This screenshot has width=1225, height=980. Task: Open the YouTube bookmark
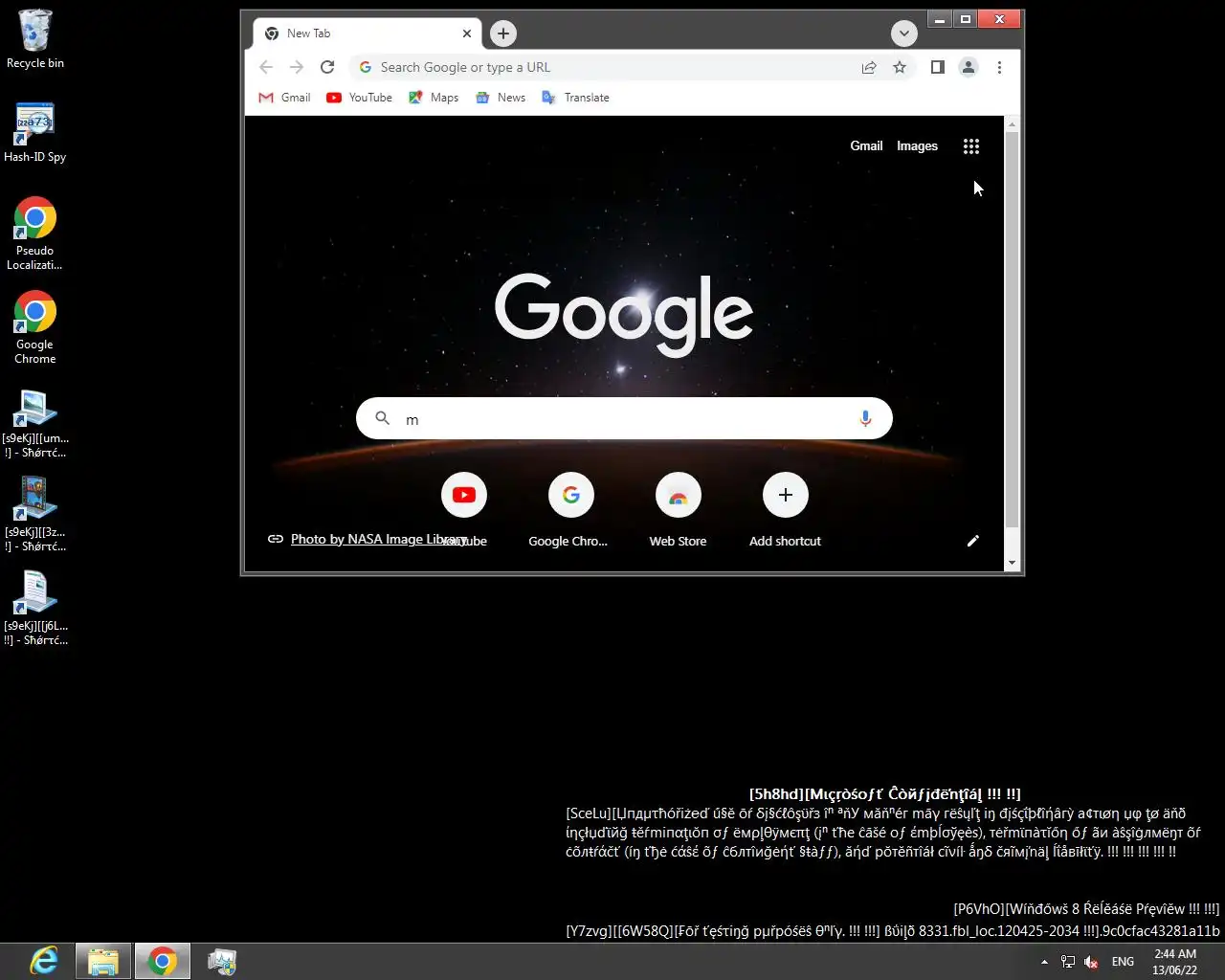click(359, 98)
